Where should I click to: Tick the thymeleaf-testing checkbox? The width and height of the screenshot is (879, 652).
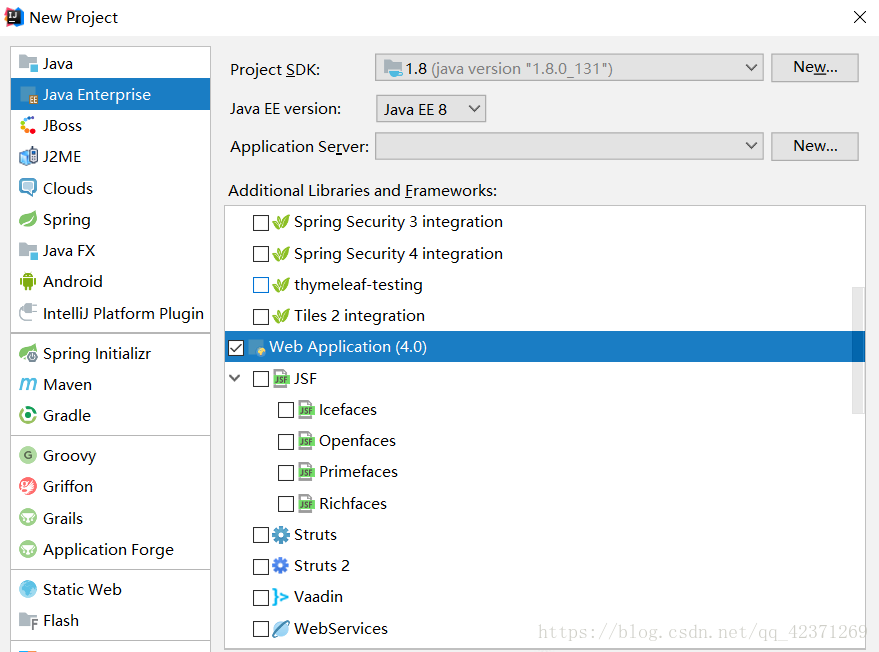261,285
